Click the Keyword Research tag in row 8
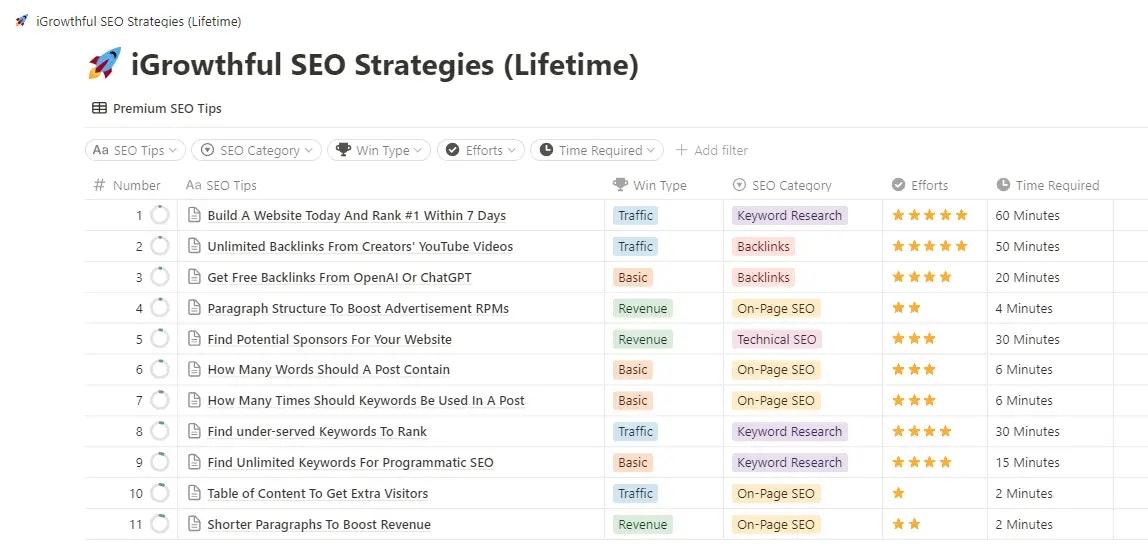This screenshot has height=554, width=1148. 789,431
